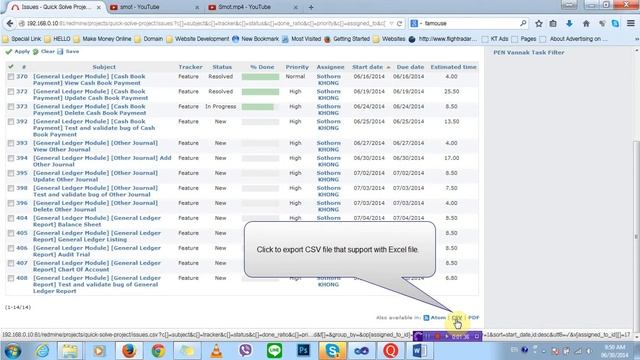
Task: Sort by the Subject column header
Action: pyautogui.click(x=104, y=67)
